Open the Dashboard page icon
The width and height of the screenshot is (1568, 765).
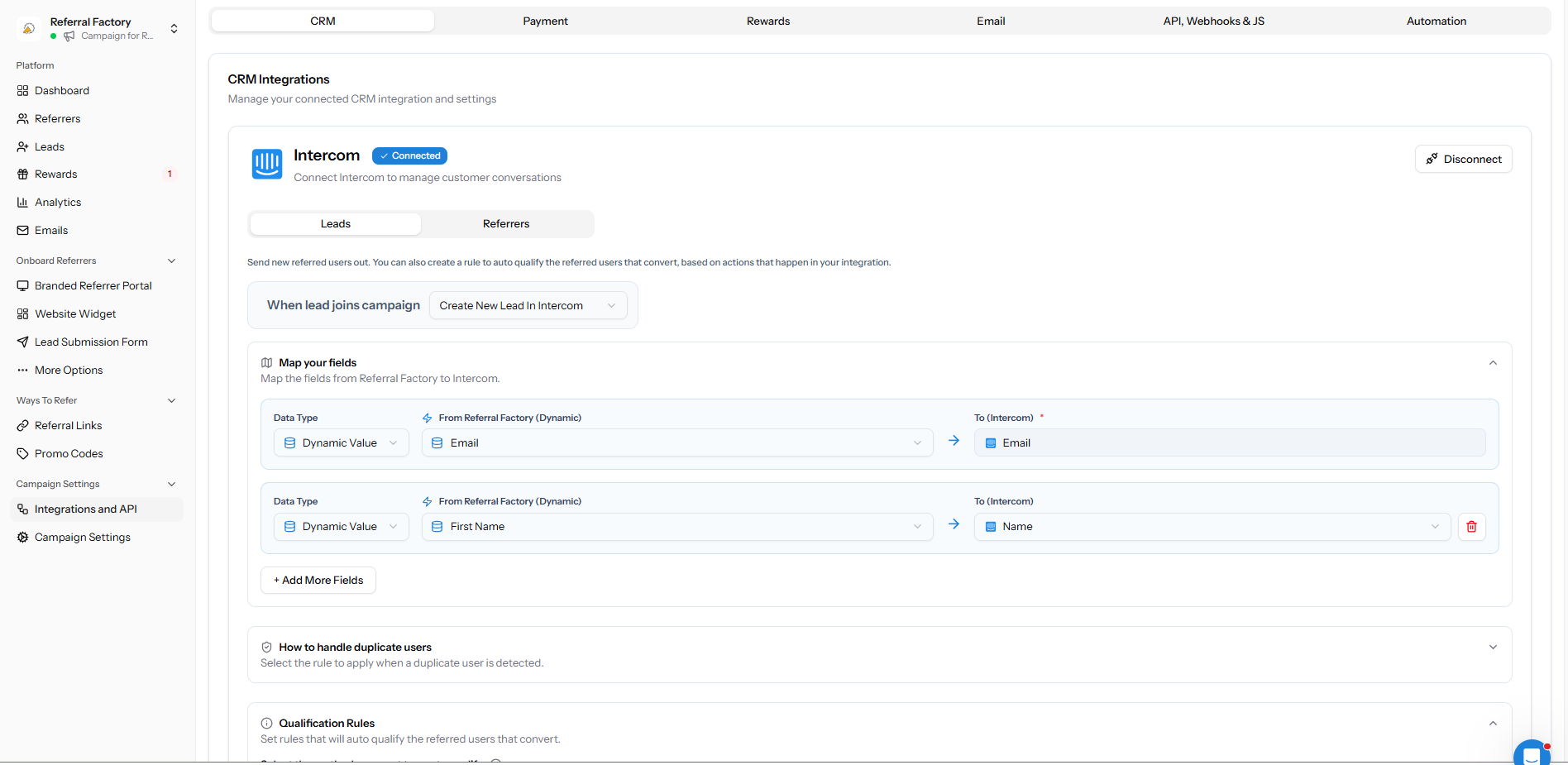coord(22,91)
